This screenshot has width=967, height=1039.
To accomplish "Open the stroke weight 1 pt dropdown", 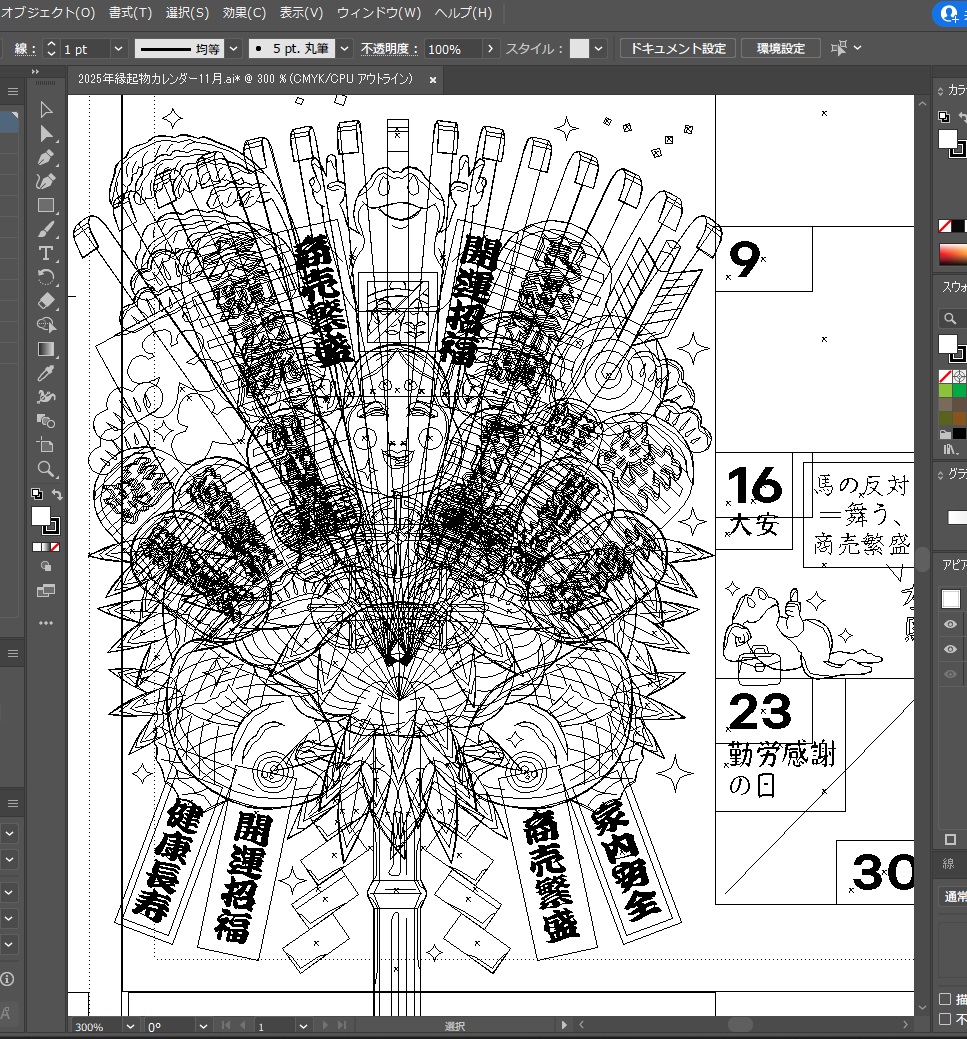I will click(118, 49).
